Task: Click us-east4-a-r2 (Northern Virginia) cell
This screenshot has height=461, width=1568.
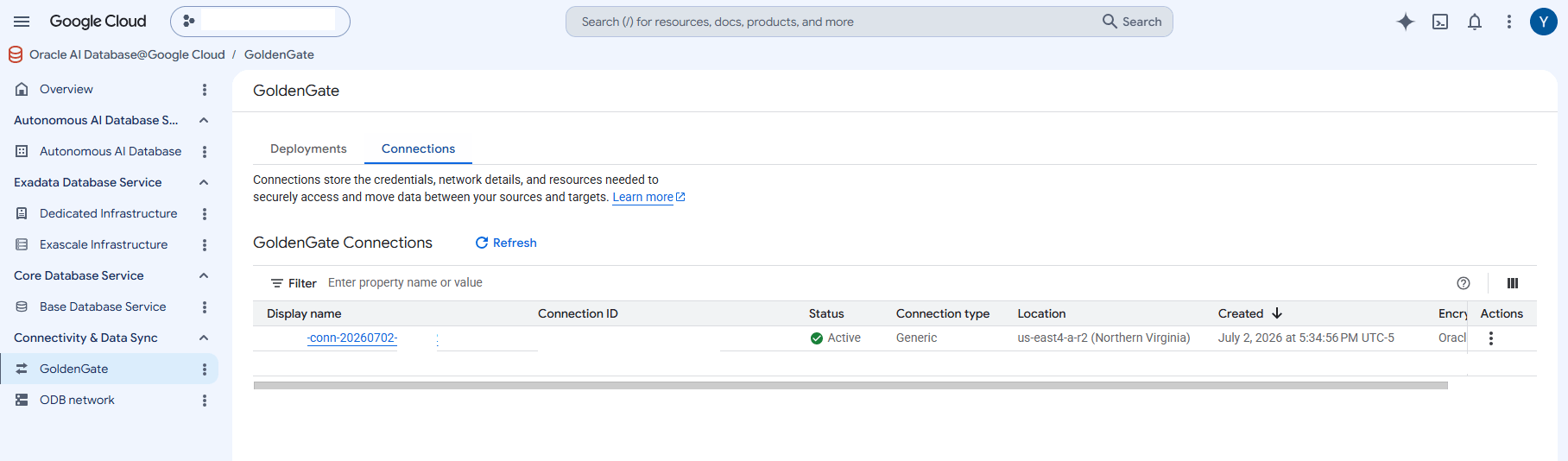Action: (x=1103, y=338)
